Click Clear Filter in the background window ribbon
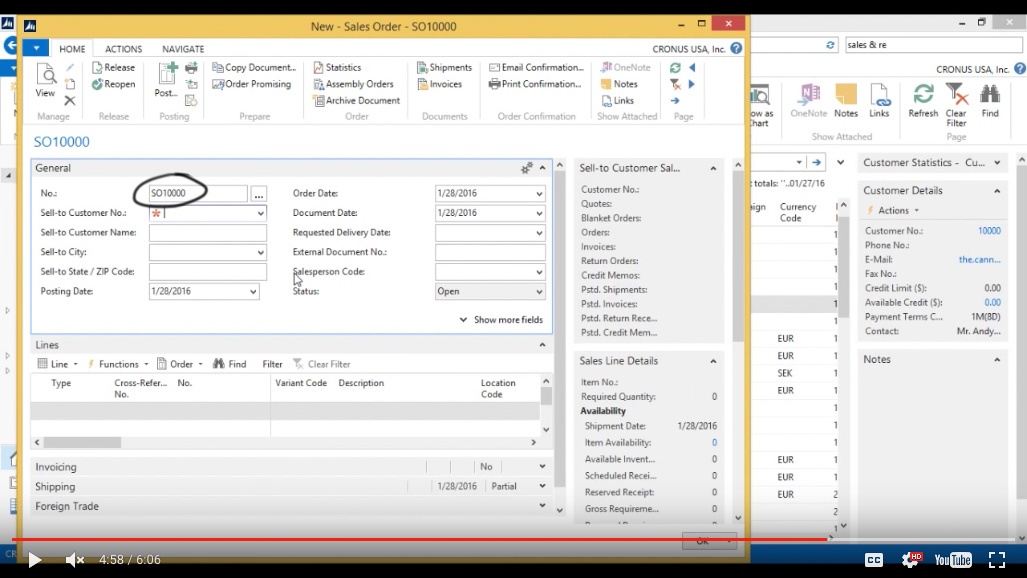The height and width of the screenshot is (578, 1027). [x=956, y=105]
